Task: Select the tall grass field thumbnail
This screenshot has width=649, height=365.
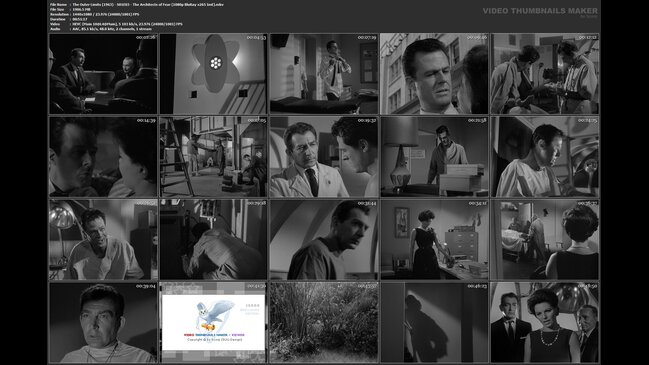Action: tap(324, 322)
